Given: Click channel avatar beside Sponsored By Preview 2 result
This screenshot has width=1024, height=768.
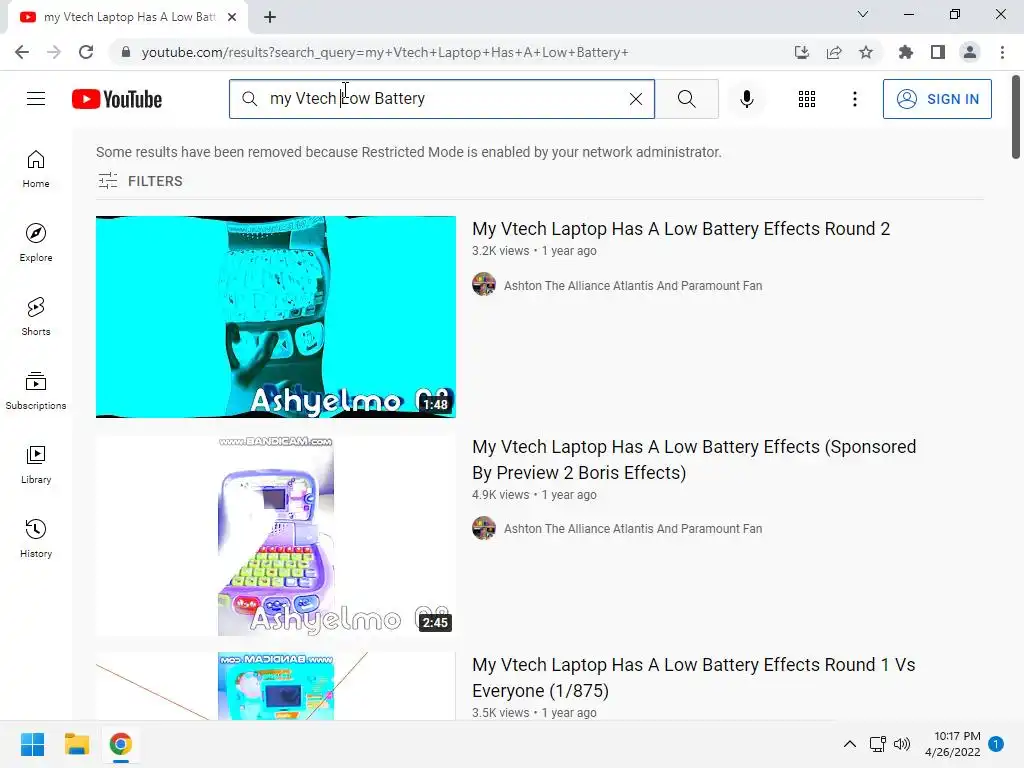Looking at the screenshot, I should (x=484, y=528).
